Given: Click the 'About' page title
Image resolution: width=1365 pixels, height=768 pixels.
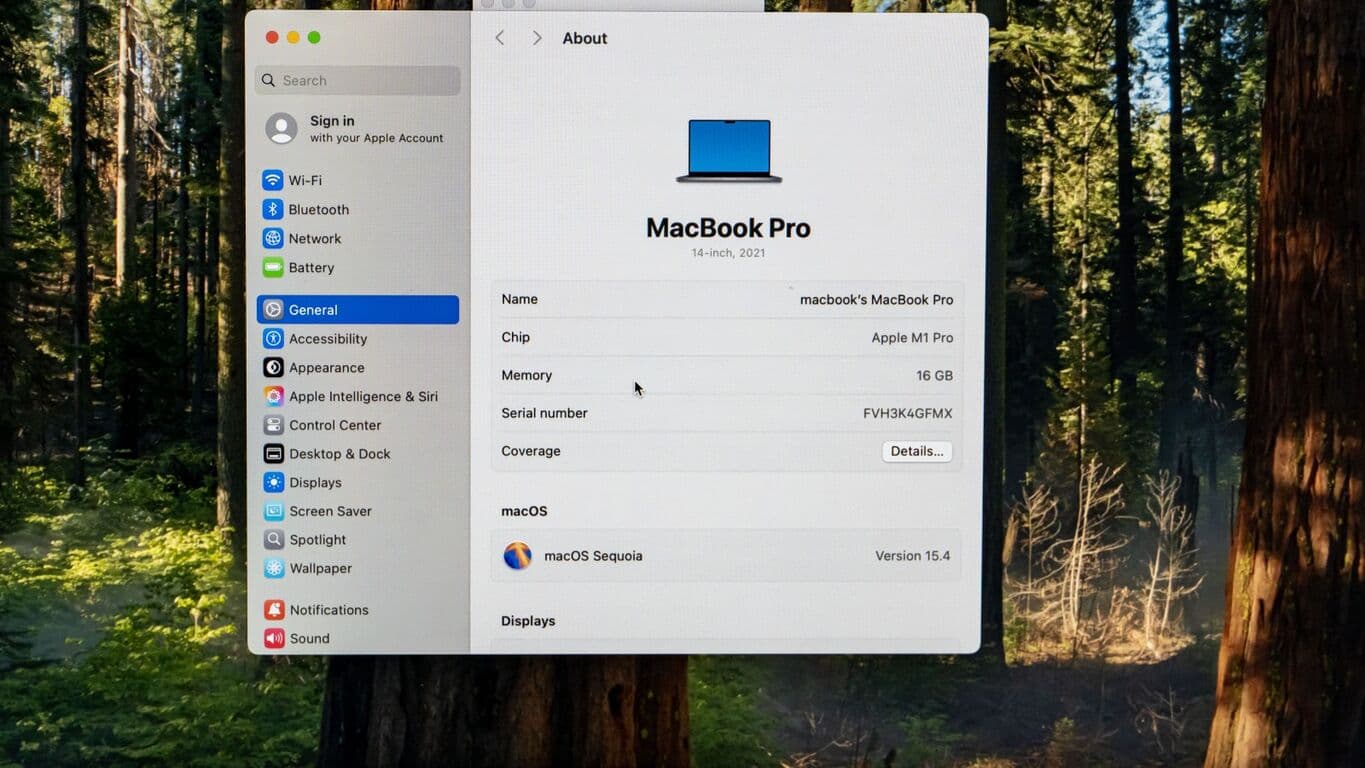Looking at the screenshot, I should [x=584, y=38].
